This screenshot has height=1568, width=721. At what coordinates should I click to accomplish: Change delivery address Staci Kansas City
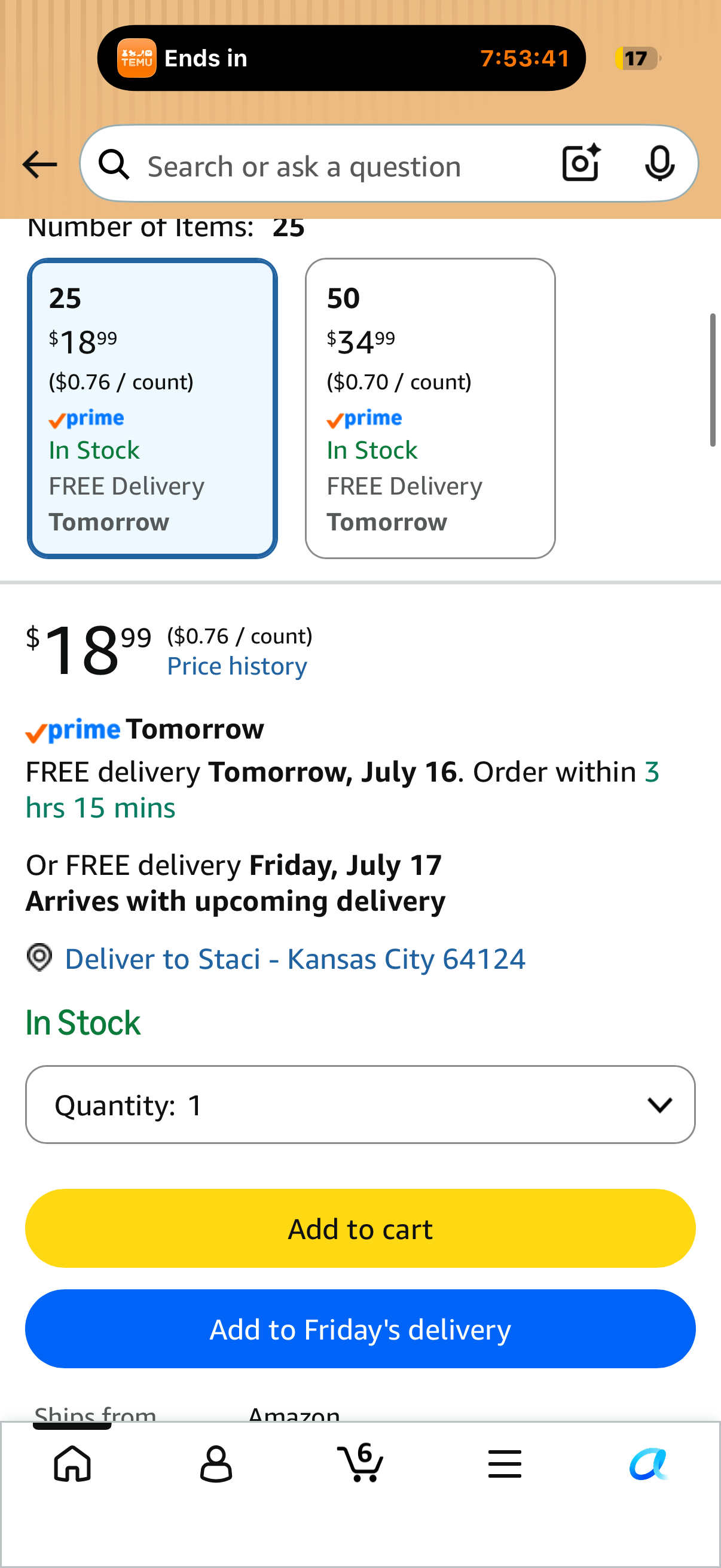(x=295, y=959)
